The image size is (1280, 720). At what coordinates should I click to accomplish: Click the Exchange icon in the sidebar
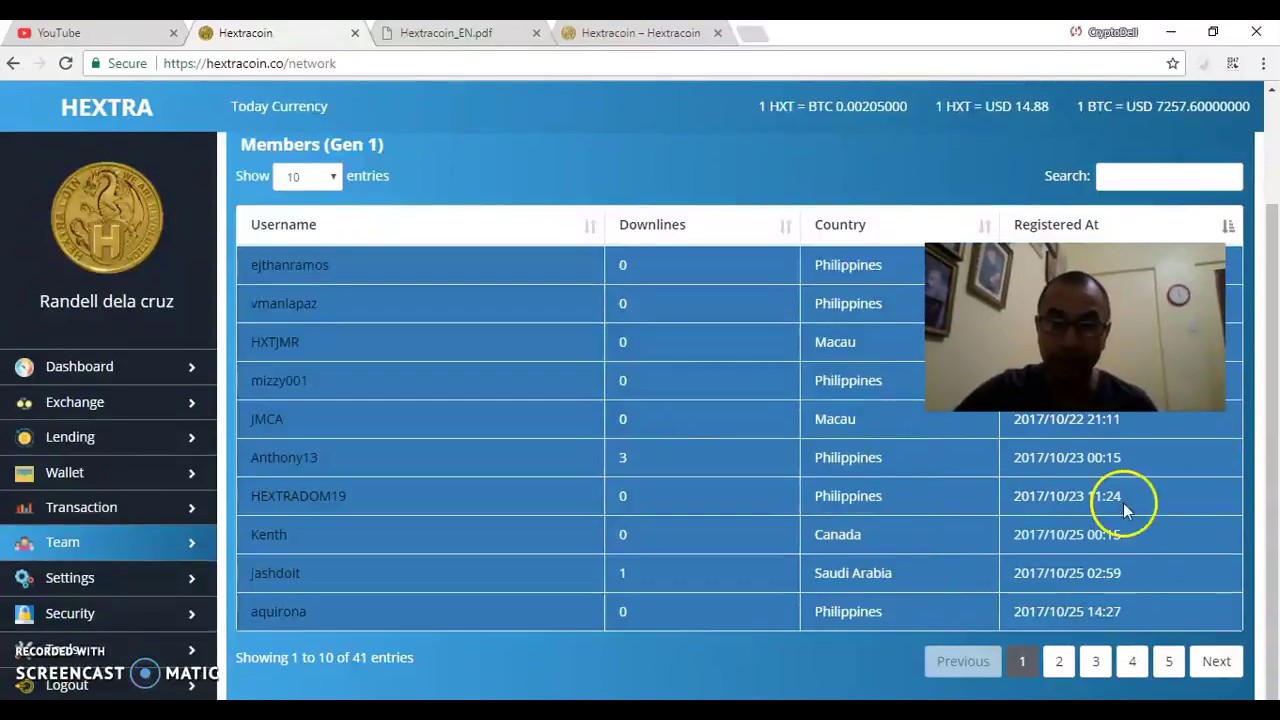(x=24, y=402)
